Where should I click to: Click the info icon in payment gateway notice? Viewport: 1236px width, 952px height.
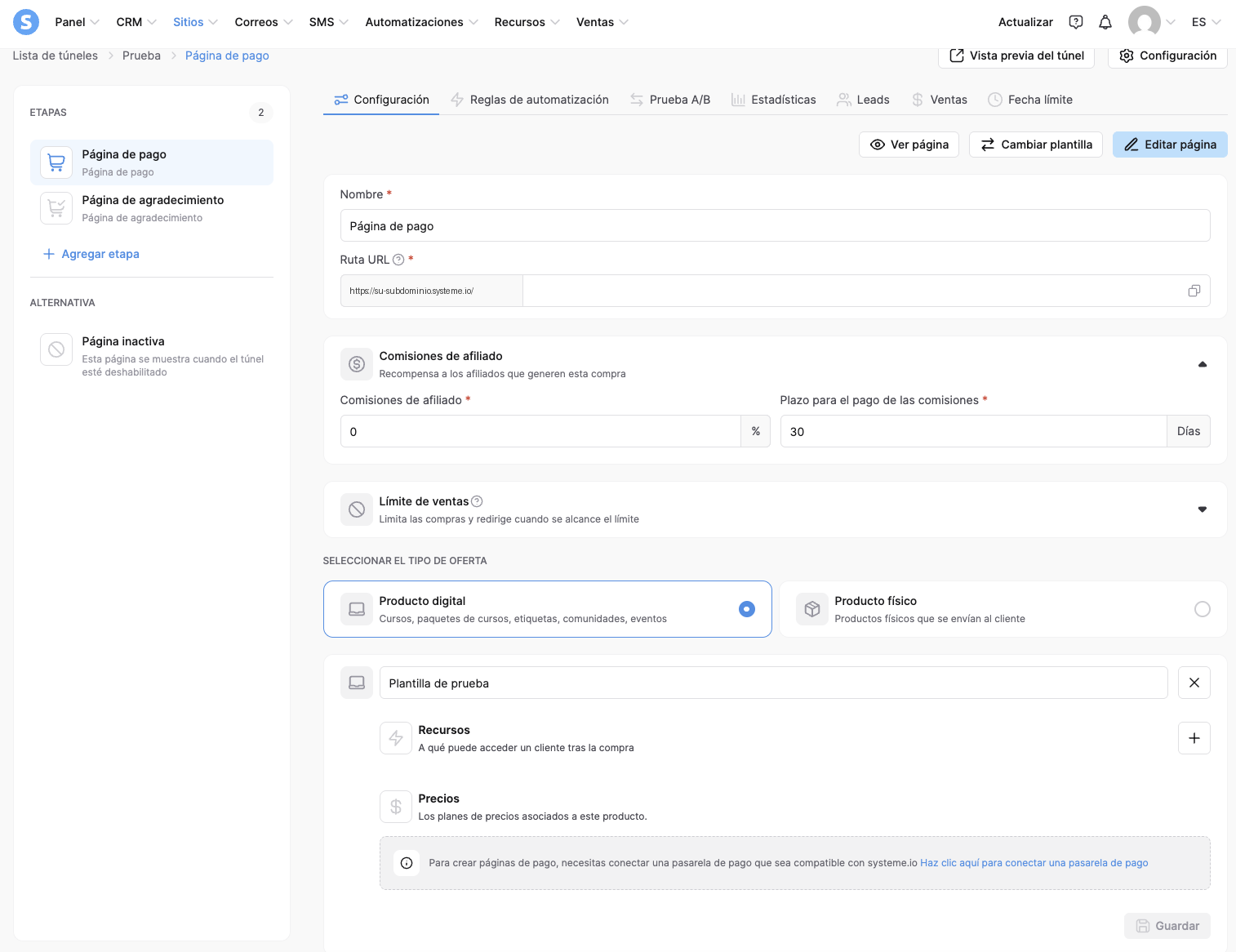click(x=407, y=863)
